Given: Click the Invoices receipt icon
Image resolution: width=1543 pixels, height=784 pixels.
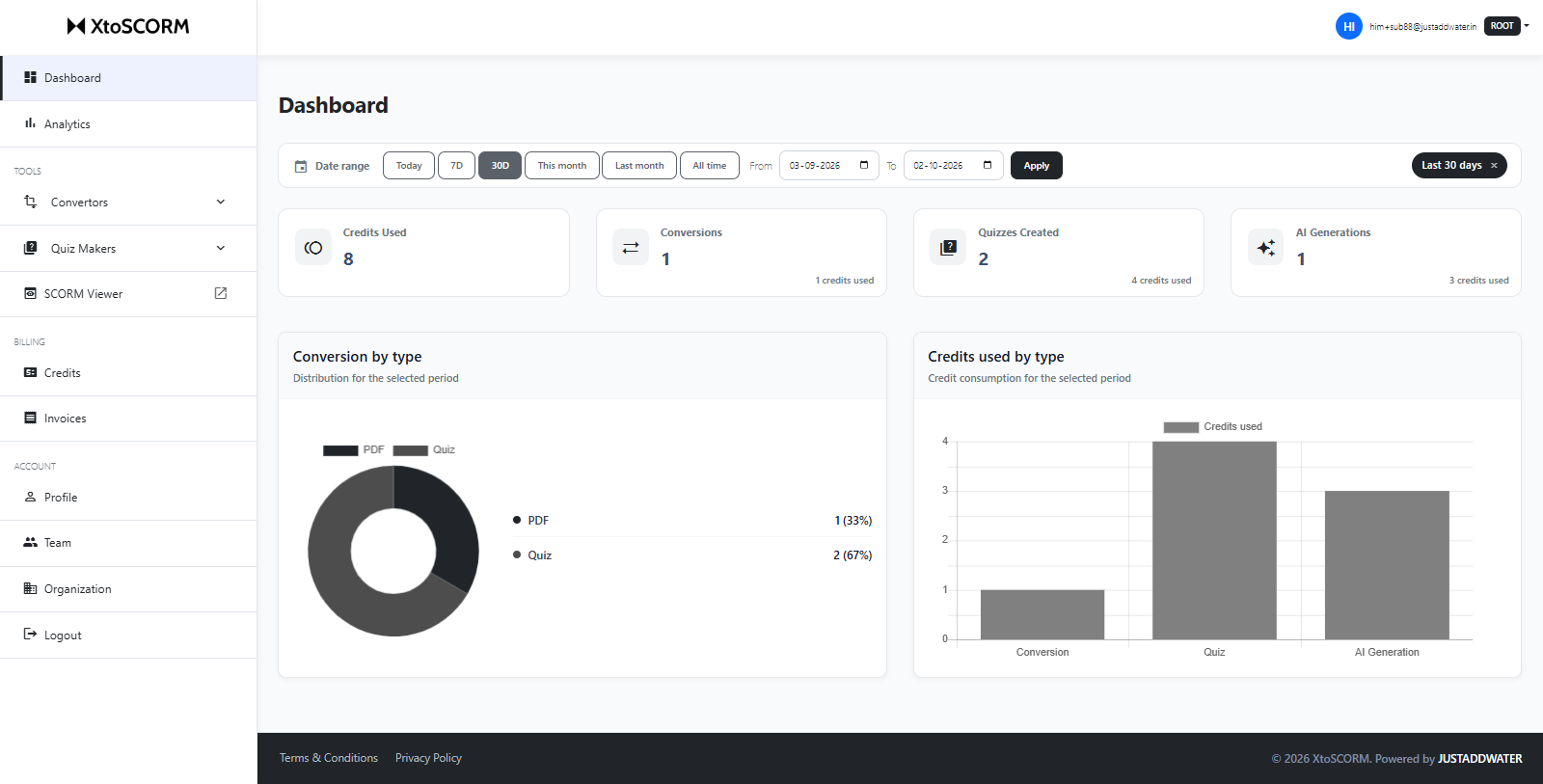Looking at the screenshot, I should [x=30, y=418].
